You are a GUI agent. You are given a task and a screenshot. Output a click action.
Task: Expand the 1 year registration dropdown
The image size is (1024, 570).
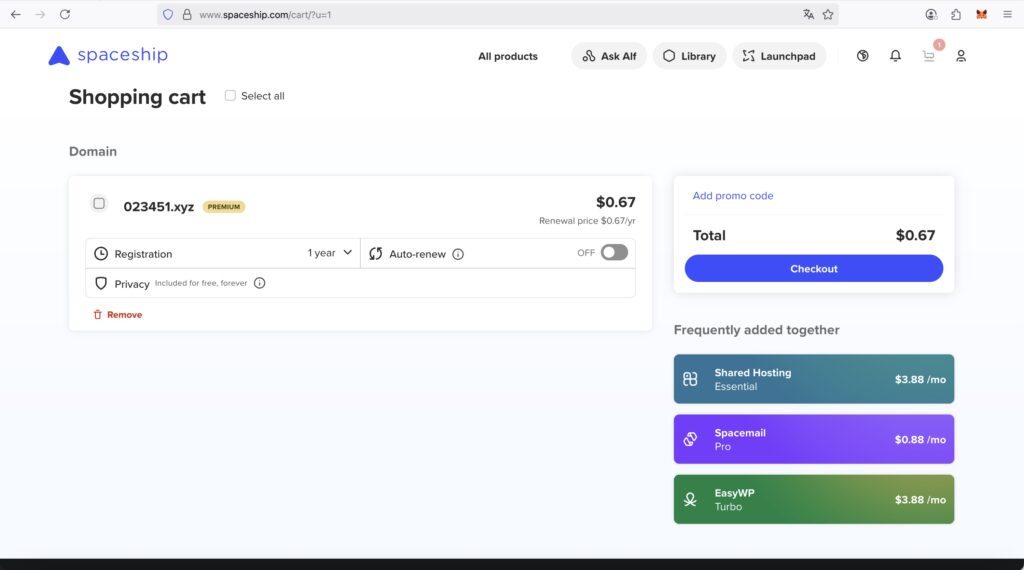pos(330,253)
